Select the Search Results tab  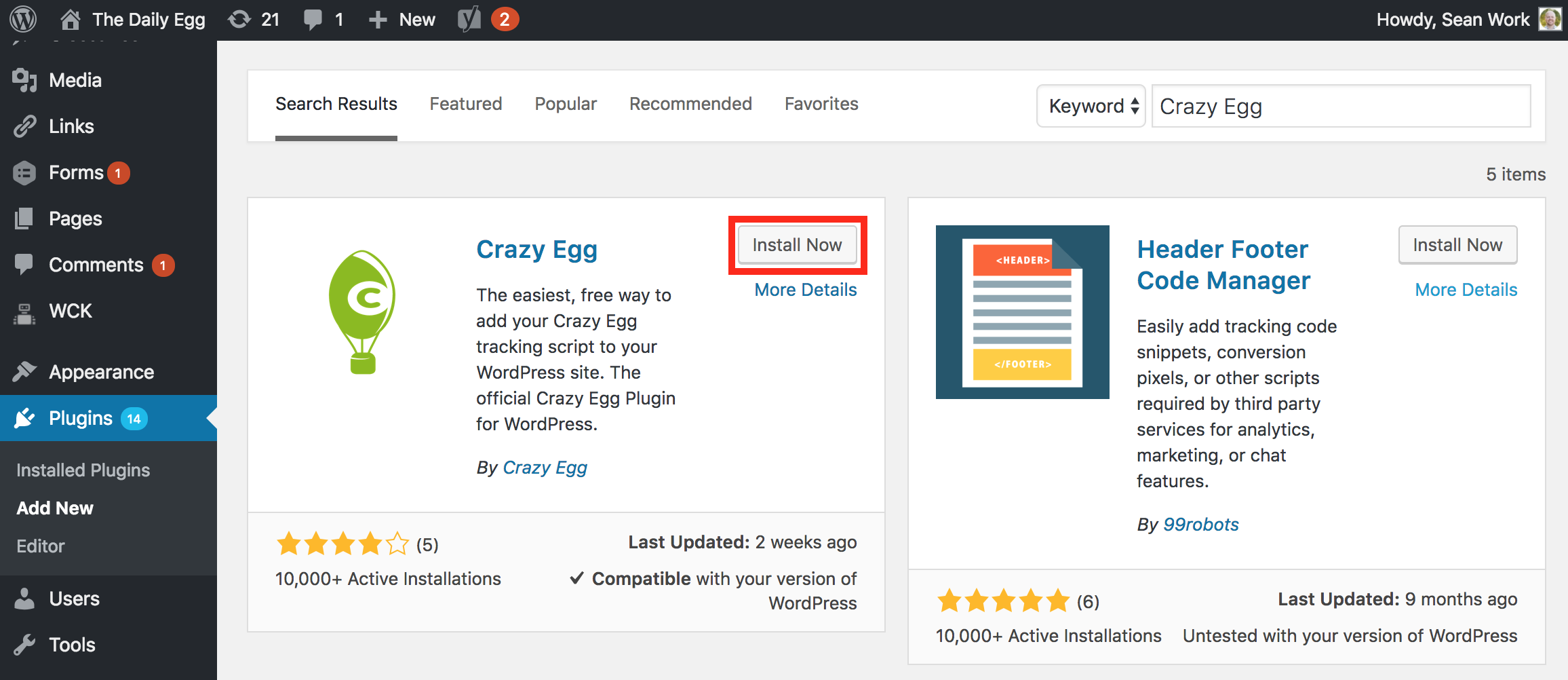coord(336,104)
